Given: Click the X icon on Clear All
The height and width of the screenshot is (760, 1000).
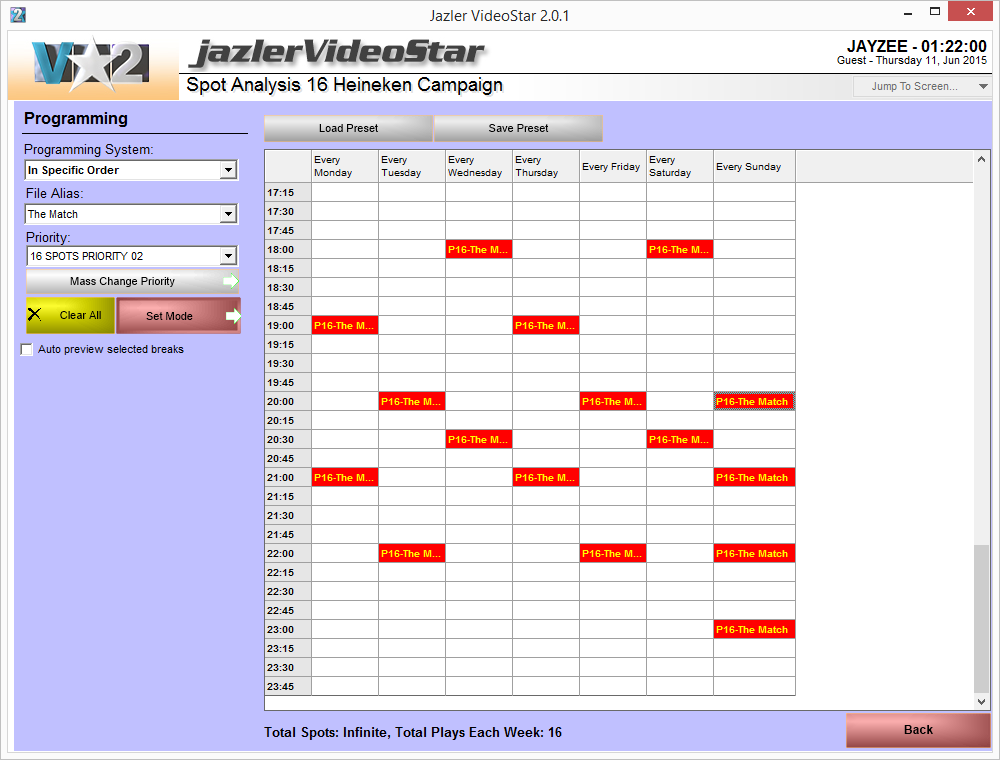Looking at the screenshot, I should 36,315.
